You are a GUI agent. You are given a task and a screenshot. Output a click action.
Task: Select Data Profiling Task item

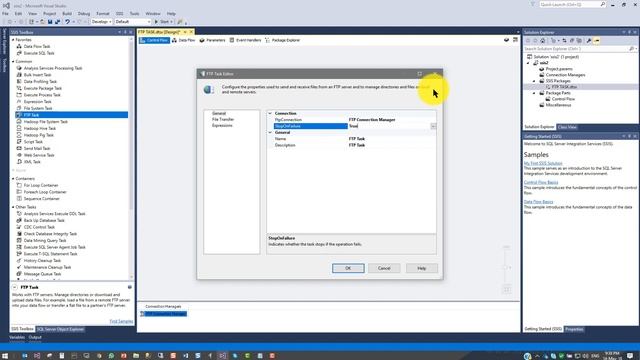point(40,82)
